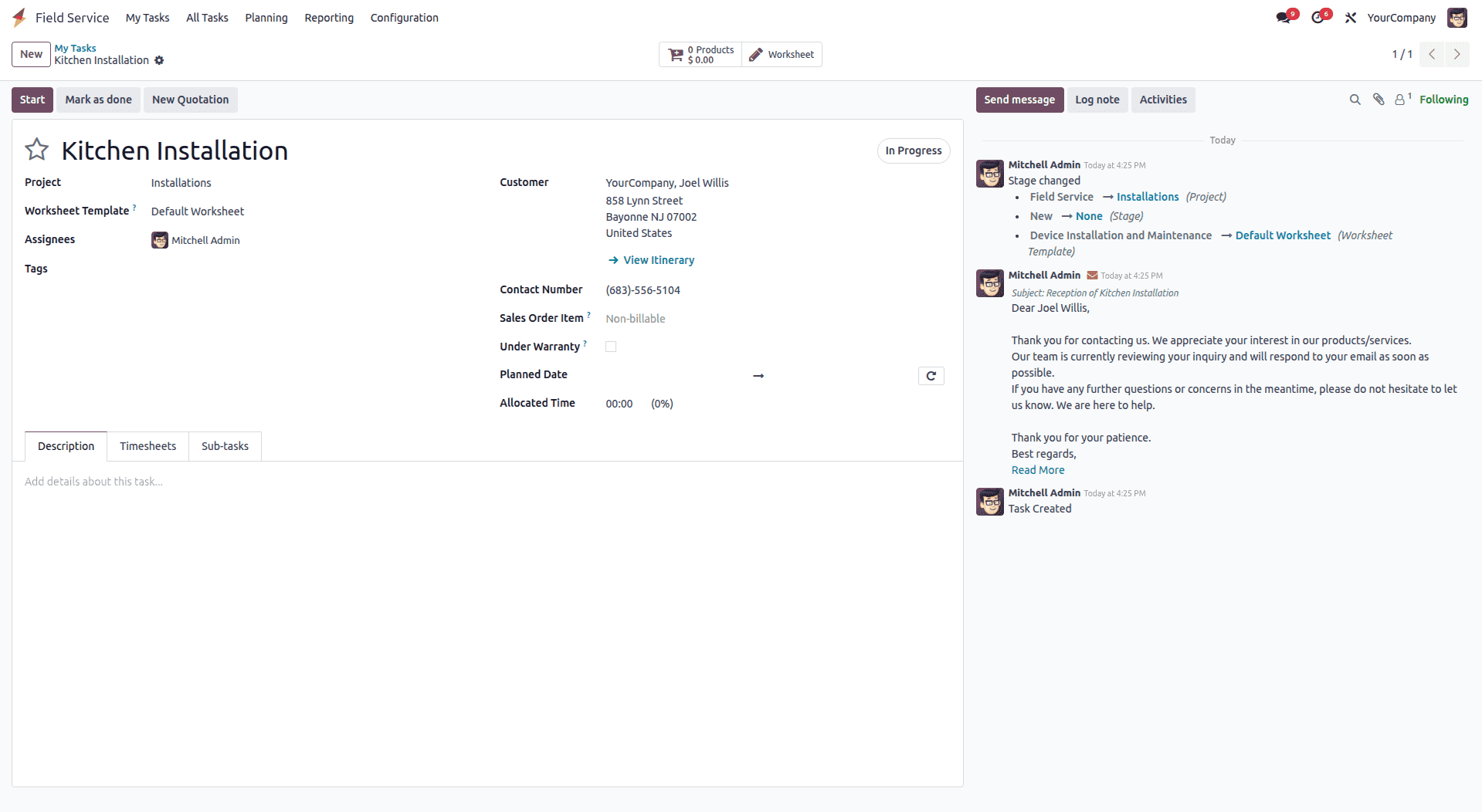The height and width of the screenshot is (812, 1482).
Task: Search messages with magnifier icon
Action: [1355, 100]
